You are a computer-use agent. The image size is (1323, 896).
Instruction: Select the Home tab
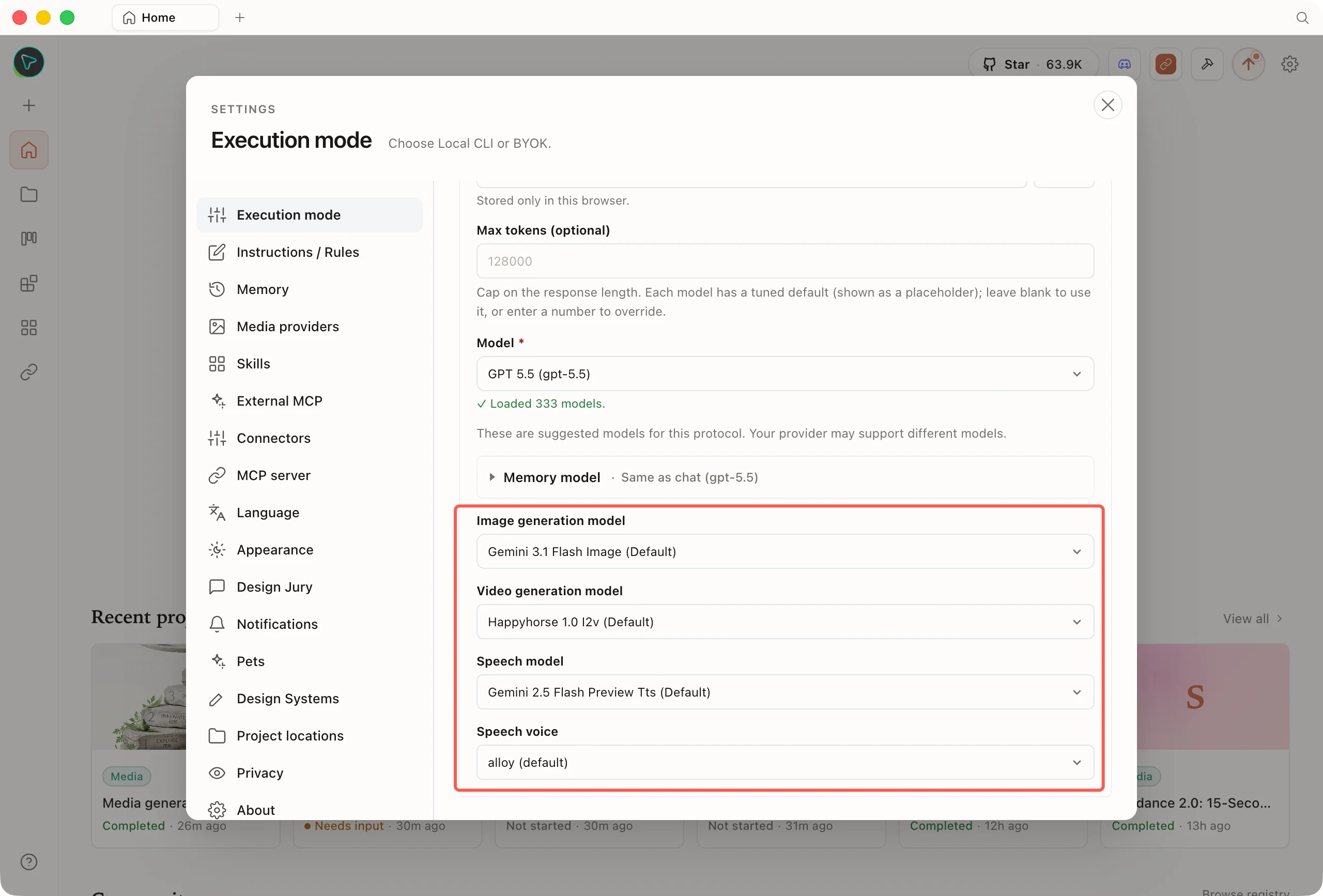tap(165, 18)
